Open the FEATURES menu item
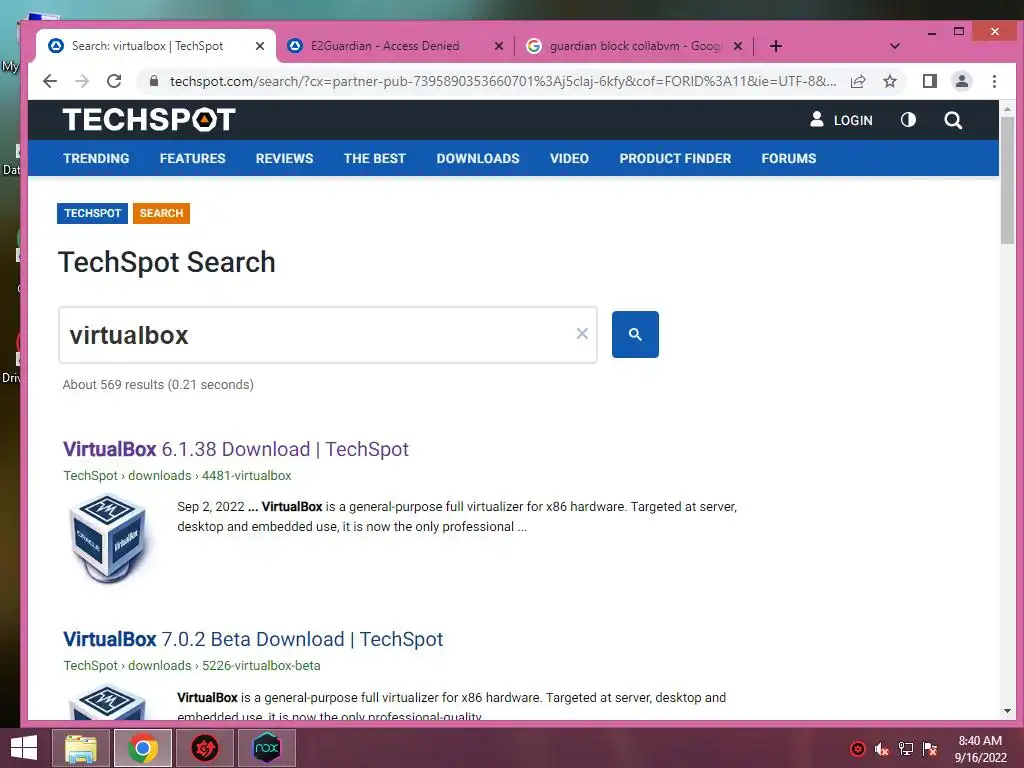Image resolution: width=1024 pixels, height=768 pixels. tap(192, 159)
